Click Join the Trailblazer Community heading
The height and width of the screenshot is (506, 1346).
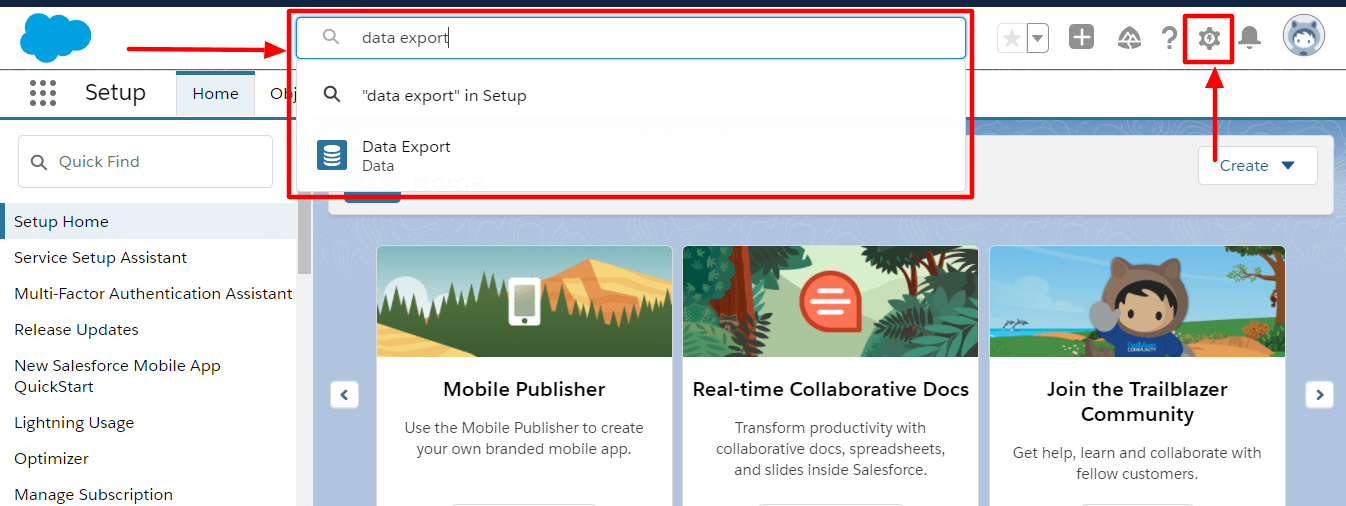point(1137,401)
